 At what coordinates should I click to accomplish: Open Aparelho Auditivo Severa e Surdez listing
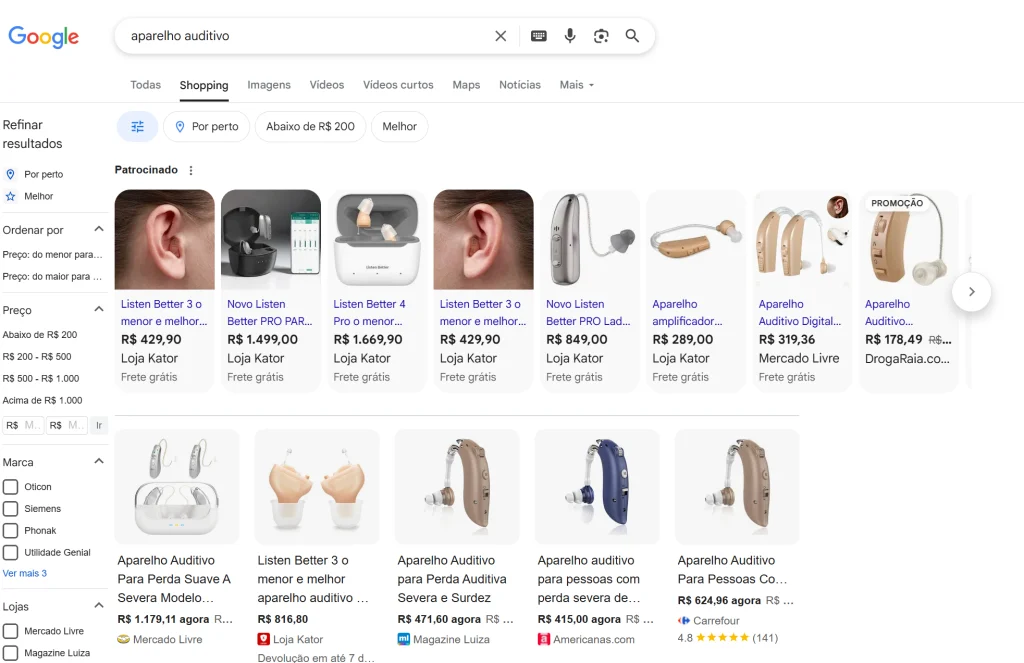pos(457,538)
